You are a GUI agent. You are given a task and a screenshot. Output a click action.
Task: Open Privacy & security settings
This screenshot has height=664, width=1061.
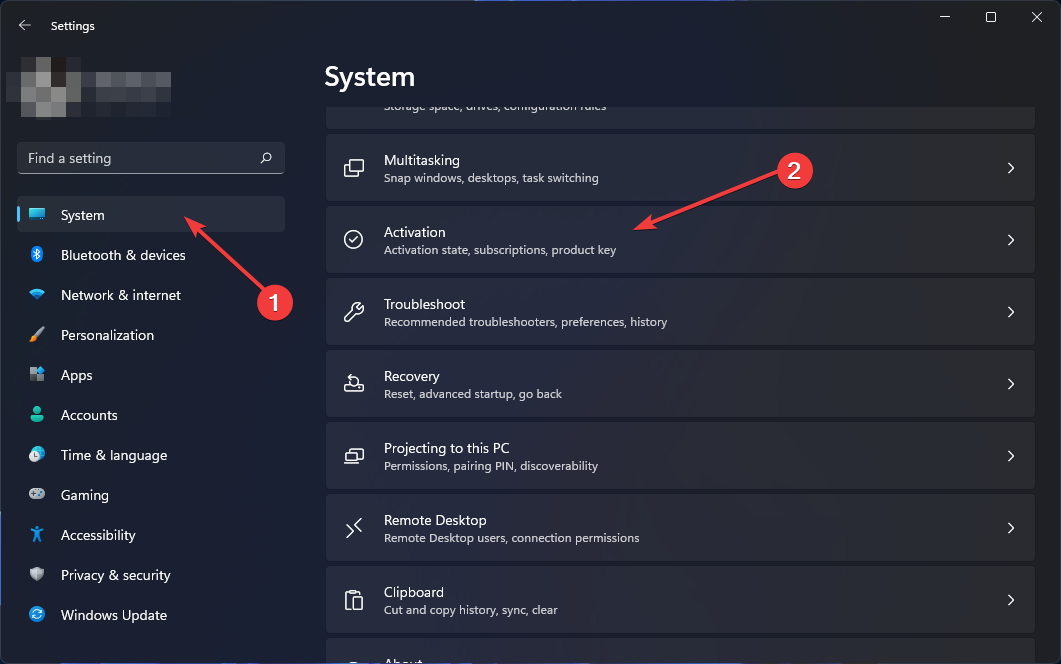pos(151,574)
